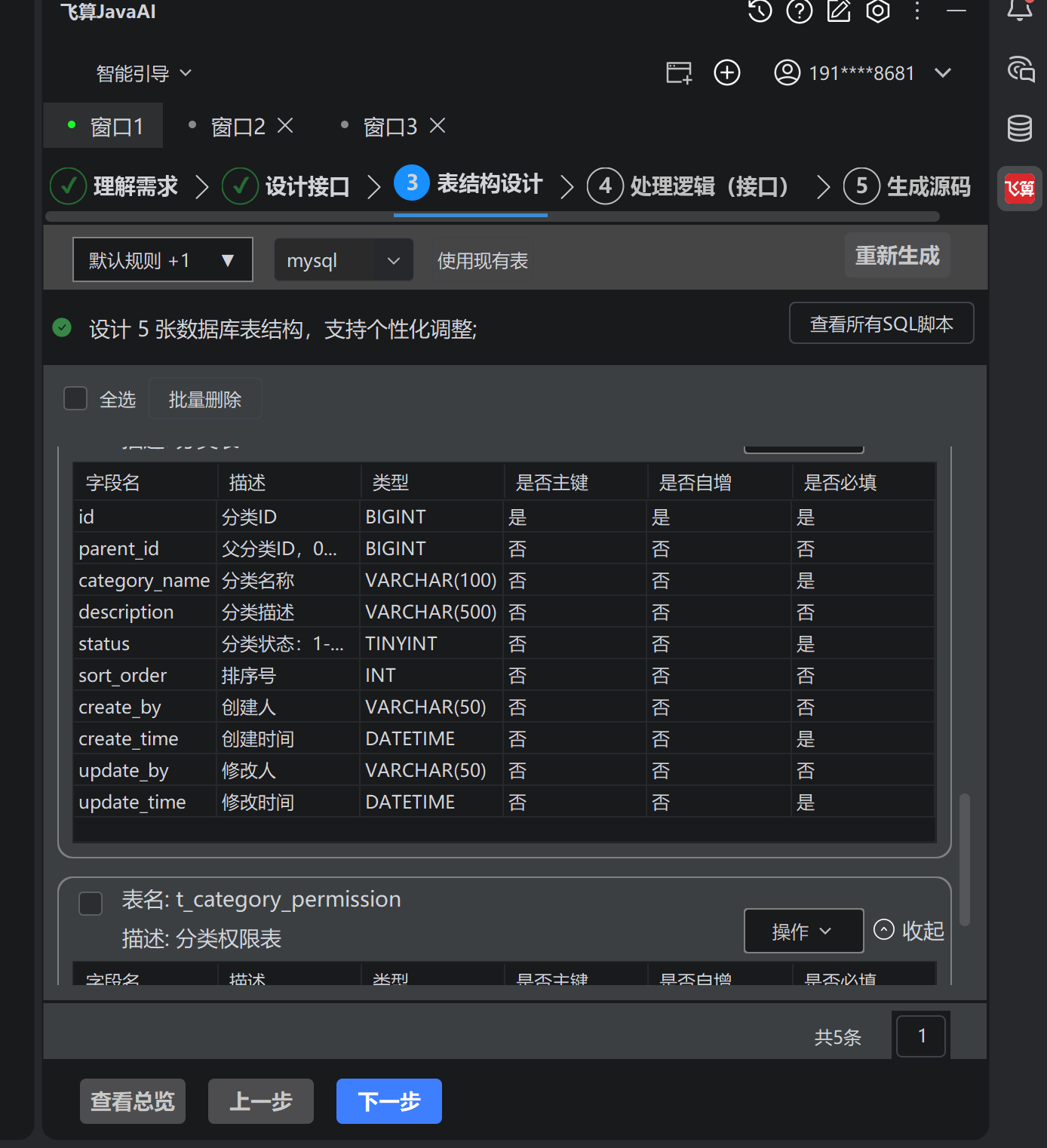This screenshot has height=1148, width=1047.
Task: Click the VARCHAR(500) type cell
Action: coord(431,612)
